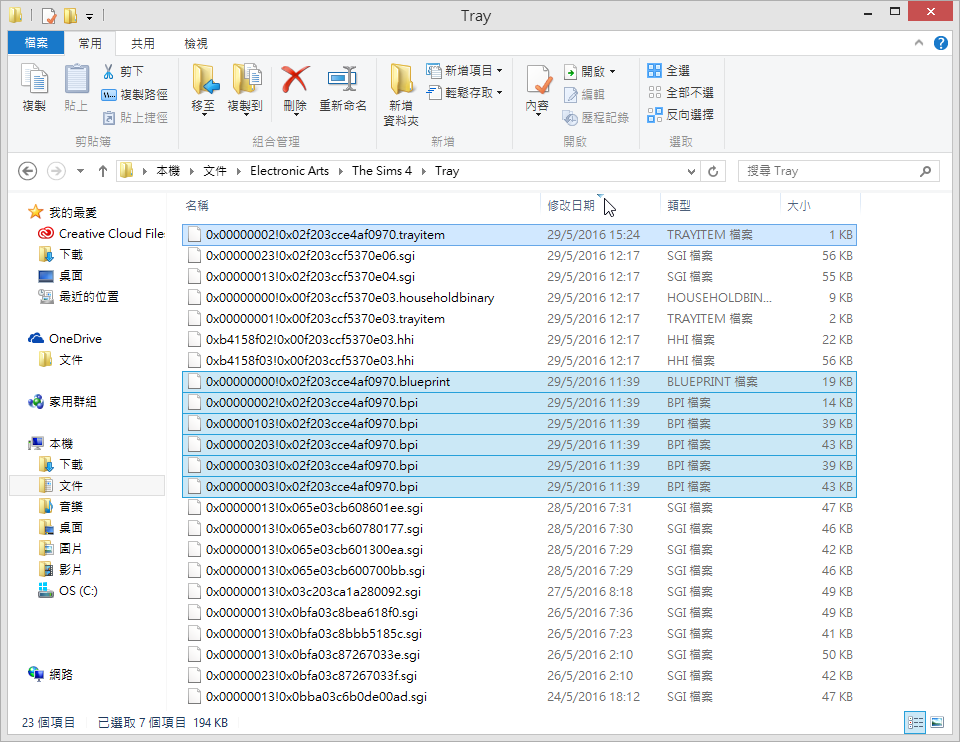Click the Properties icon in Quick Access Toolbar
Screen dimensions: 960x742
(50, 15)
